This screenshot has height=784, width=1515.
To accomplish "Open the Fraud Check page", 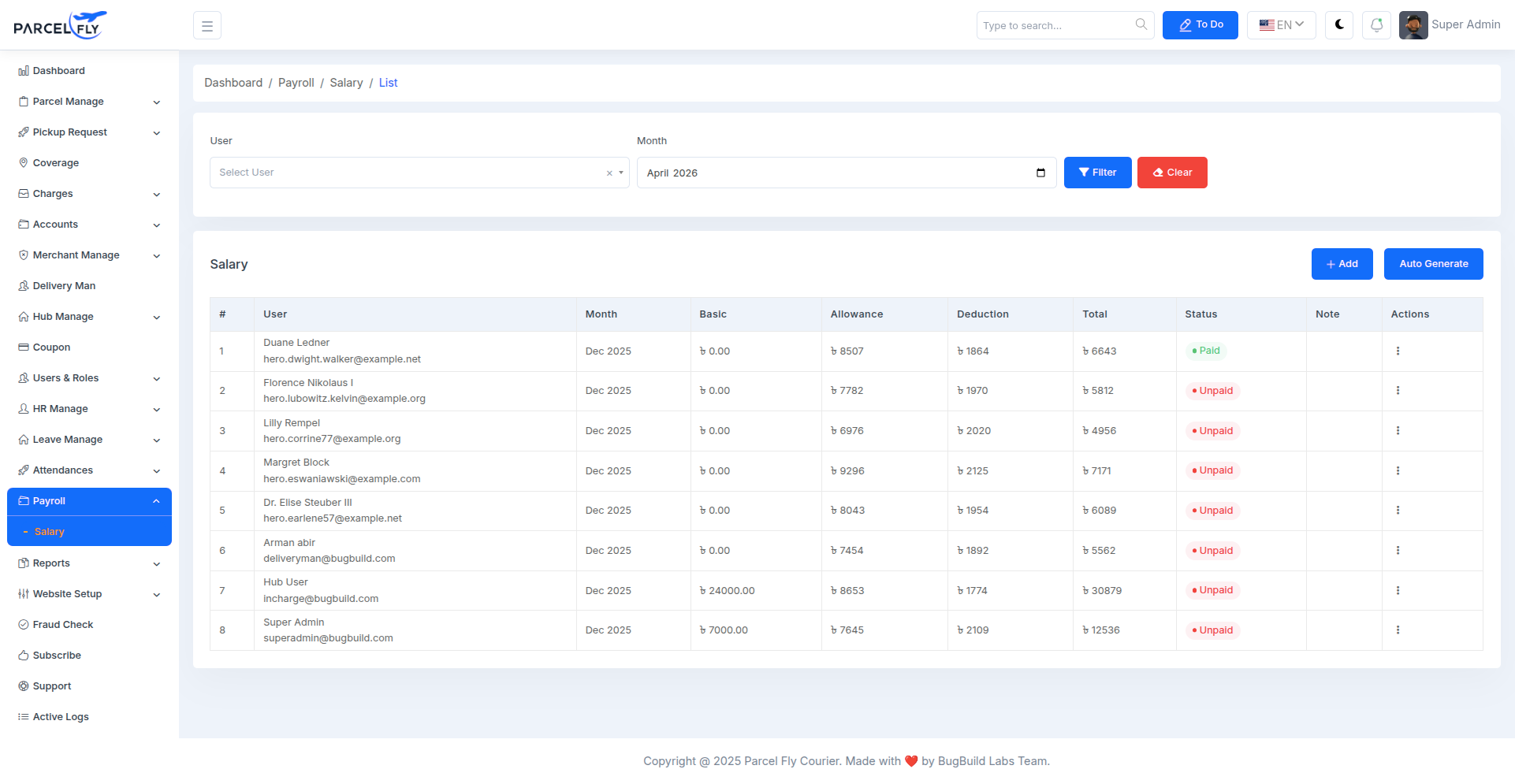I will (63, 624).
